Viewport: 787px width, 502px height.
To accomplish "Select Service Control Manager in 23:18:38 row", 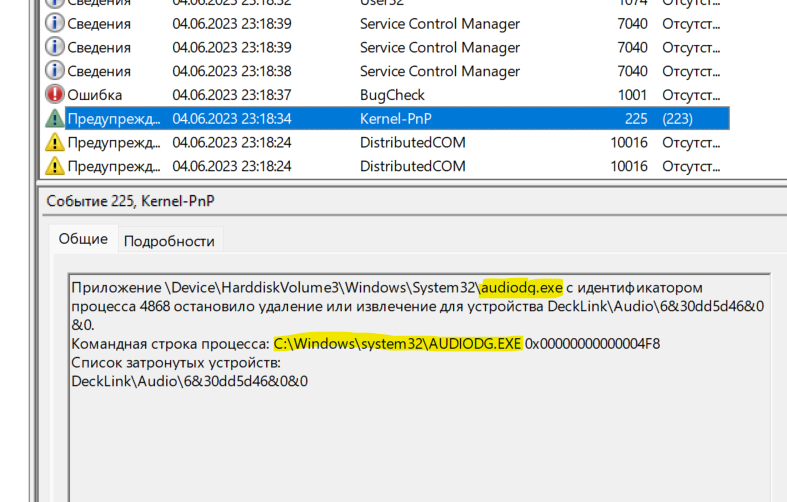I will click(x=440, y=71).
